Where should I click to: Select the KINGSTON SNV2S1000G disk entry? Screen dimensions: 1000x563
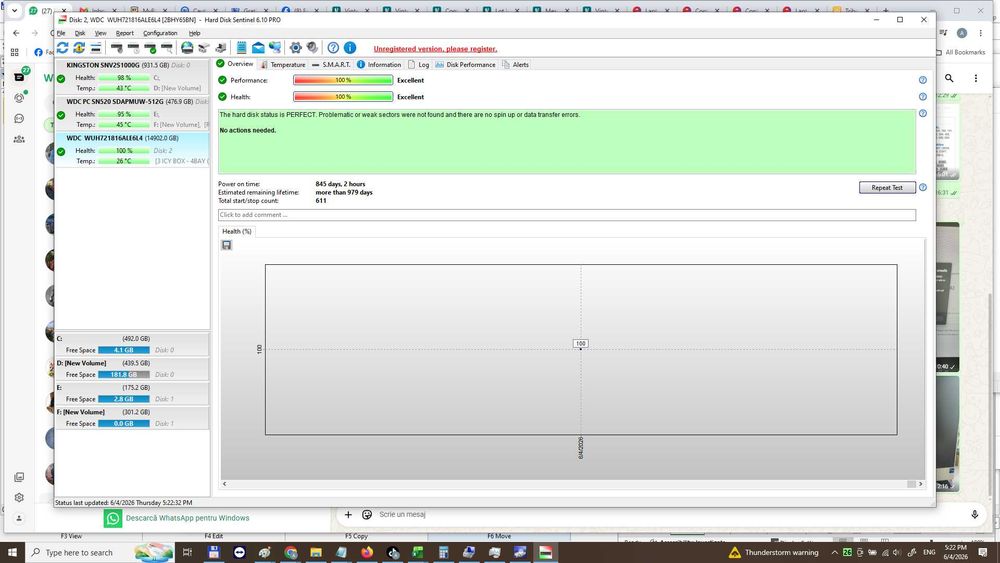pos(132,77)
